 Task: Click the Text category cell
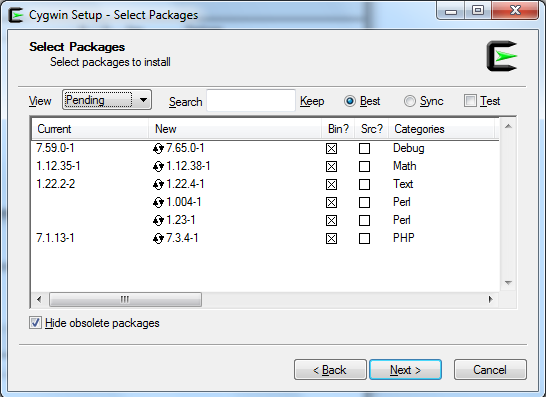click(x=403, y=184)
